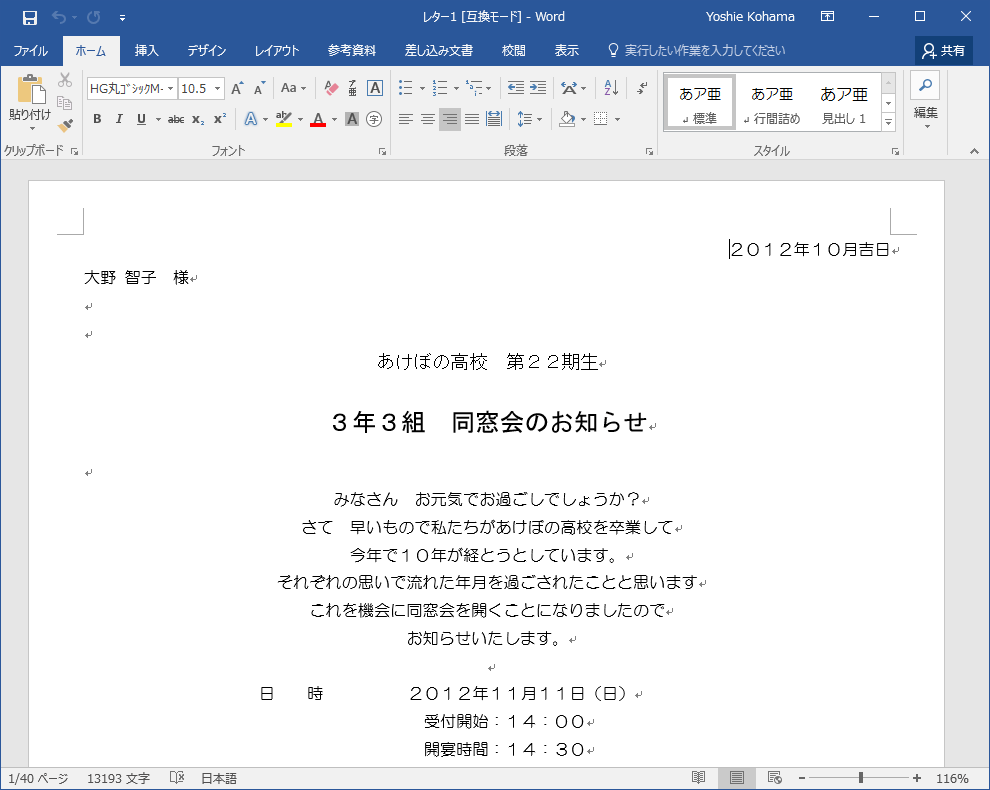
Task: Click the enclosed border character A icon
Action: click(x=374, y=88)
